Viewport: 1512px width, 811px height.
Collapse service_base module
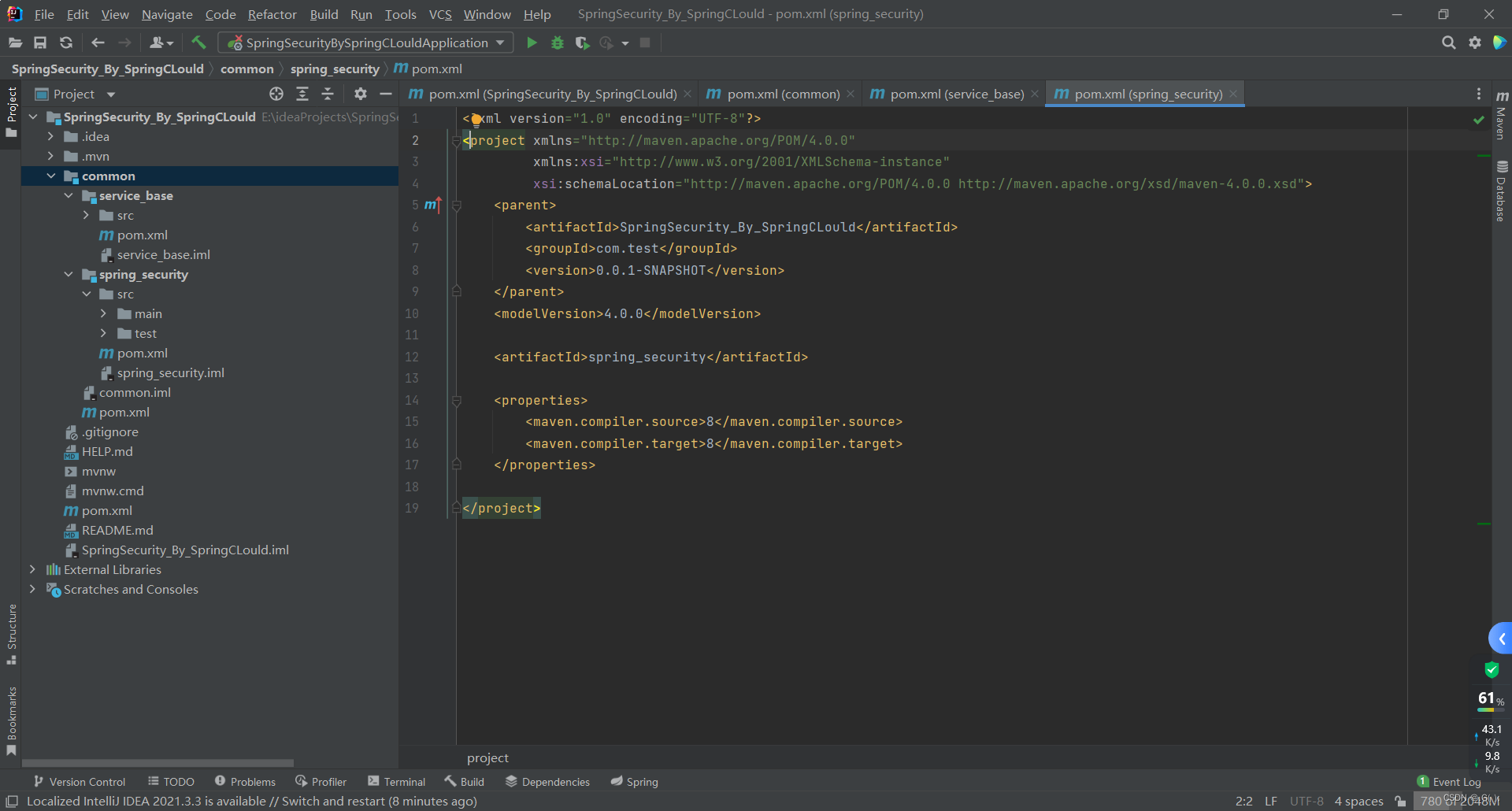coord(69,195)
